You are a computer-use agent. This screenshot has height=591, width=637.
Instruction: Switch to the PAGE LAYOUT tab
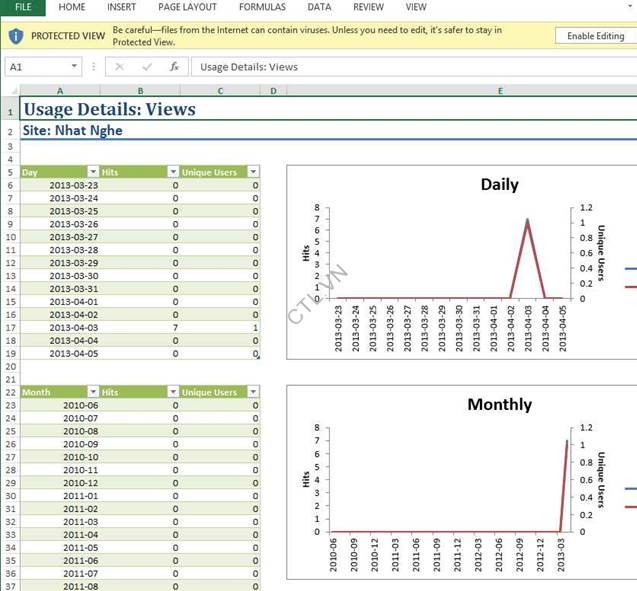click(187, 7)
